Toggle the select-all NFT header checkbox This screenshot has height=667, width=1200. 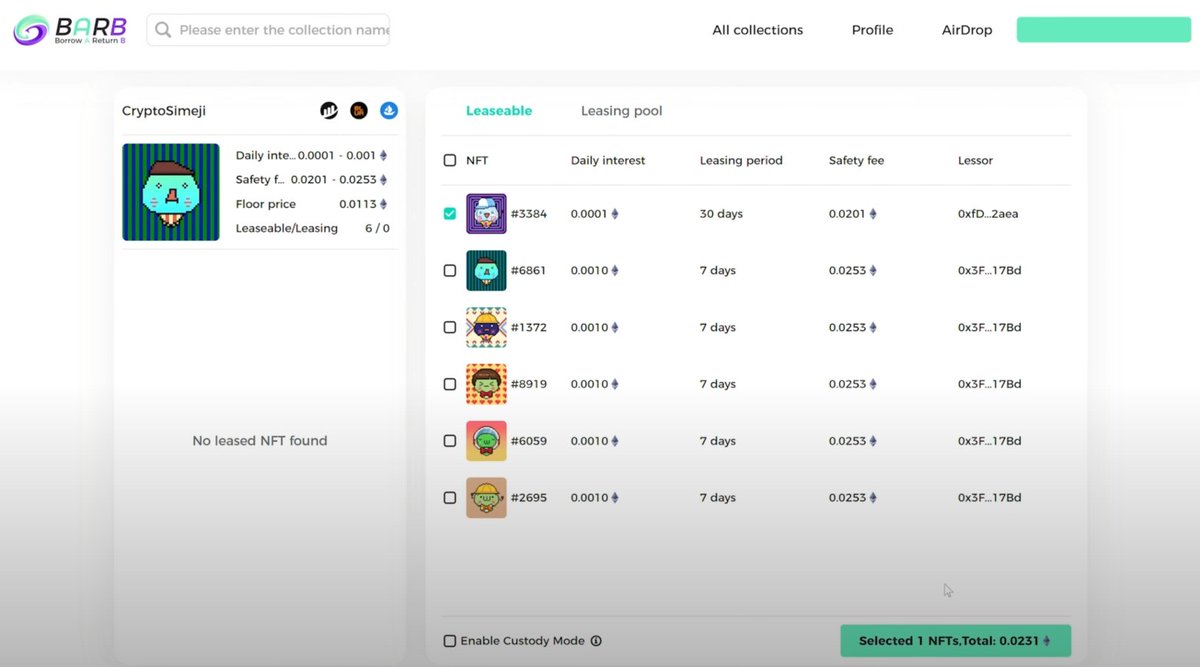point(450,160)
